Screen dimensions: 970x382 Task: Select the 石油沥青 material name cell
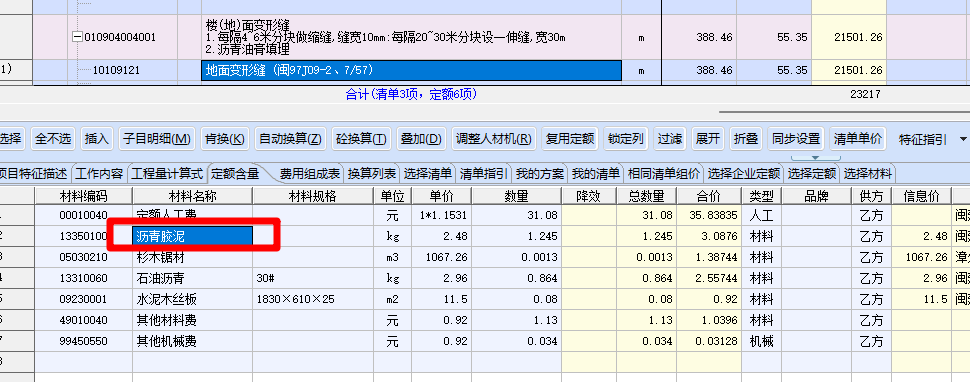pyautogui.click(x=192, y=278)
